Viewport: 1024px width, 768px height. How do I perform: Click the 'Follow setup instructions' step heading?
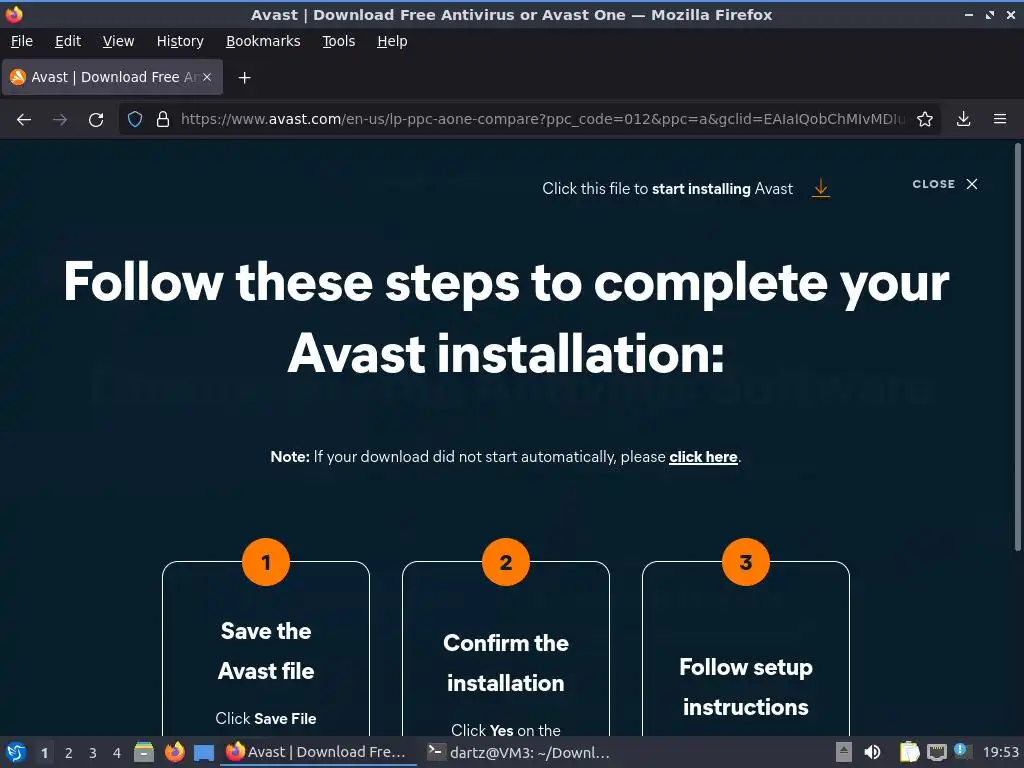tap(746, 687)
